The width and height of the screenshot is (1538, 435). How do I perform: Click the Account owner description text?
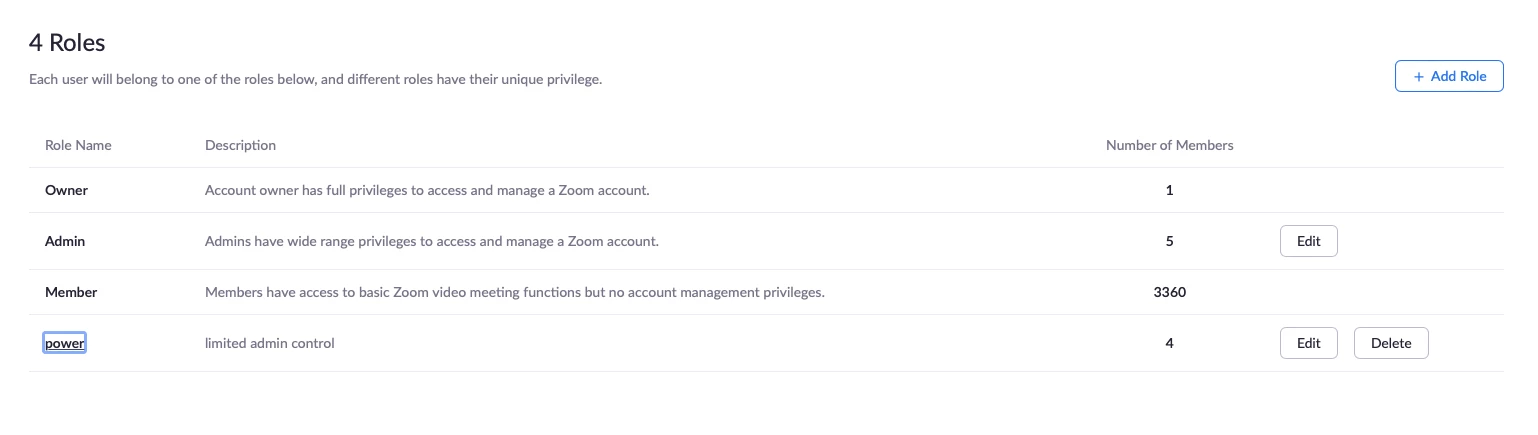click(x=427, y=190)
